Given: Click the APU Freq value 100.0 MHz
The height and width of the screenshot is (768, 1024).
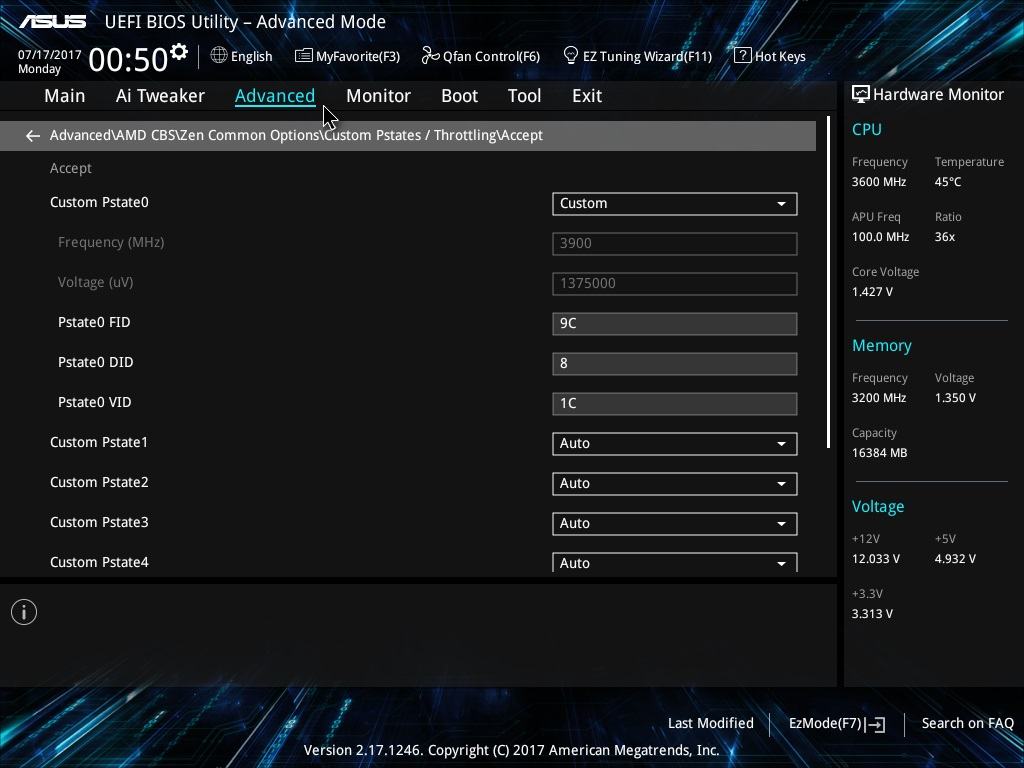Looking at the screenshot, I should point(880,237).
